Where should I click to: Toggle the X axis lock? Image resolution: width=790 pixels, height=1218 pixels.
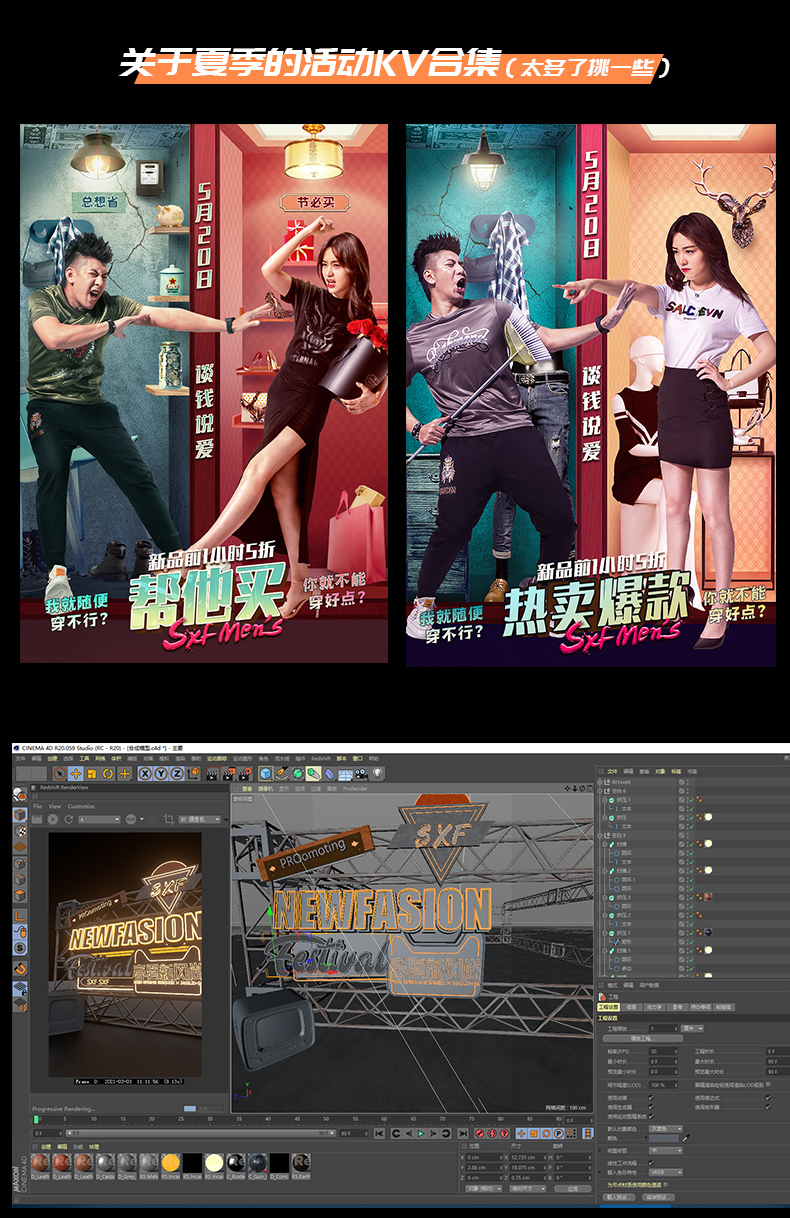[x=145, y=773]
